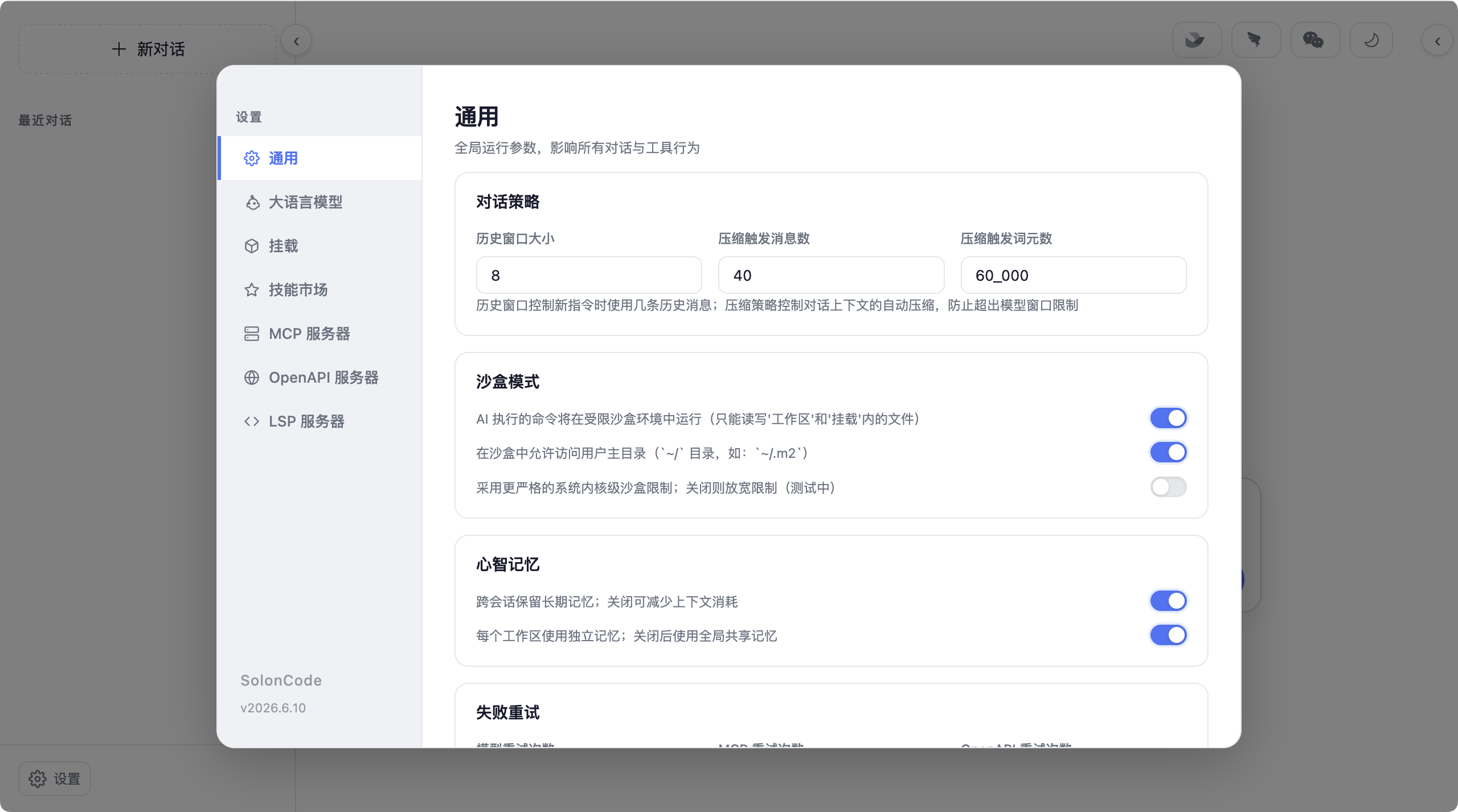
Task: Enable stricter kernel-level sandbox restriction
Action: click(1168, 487)
